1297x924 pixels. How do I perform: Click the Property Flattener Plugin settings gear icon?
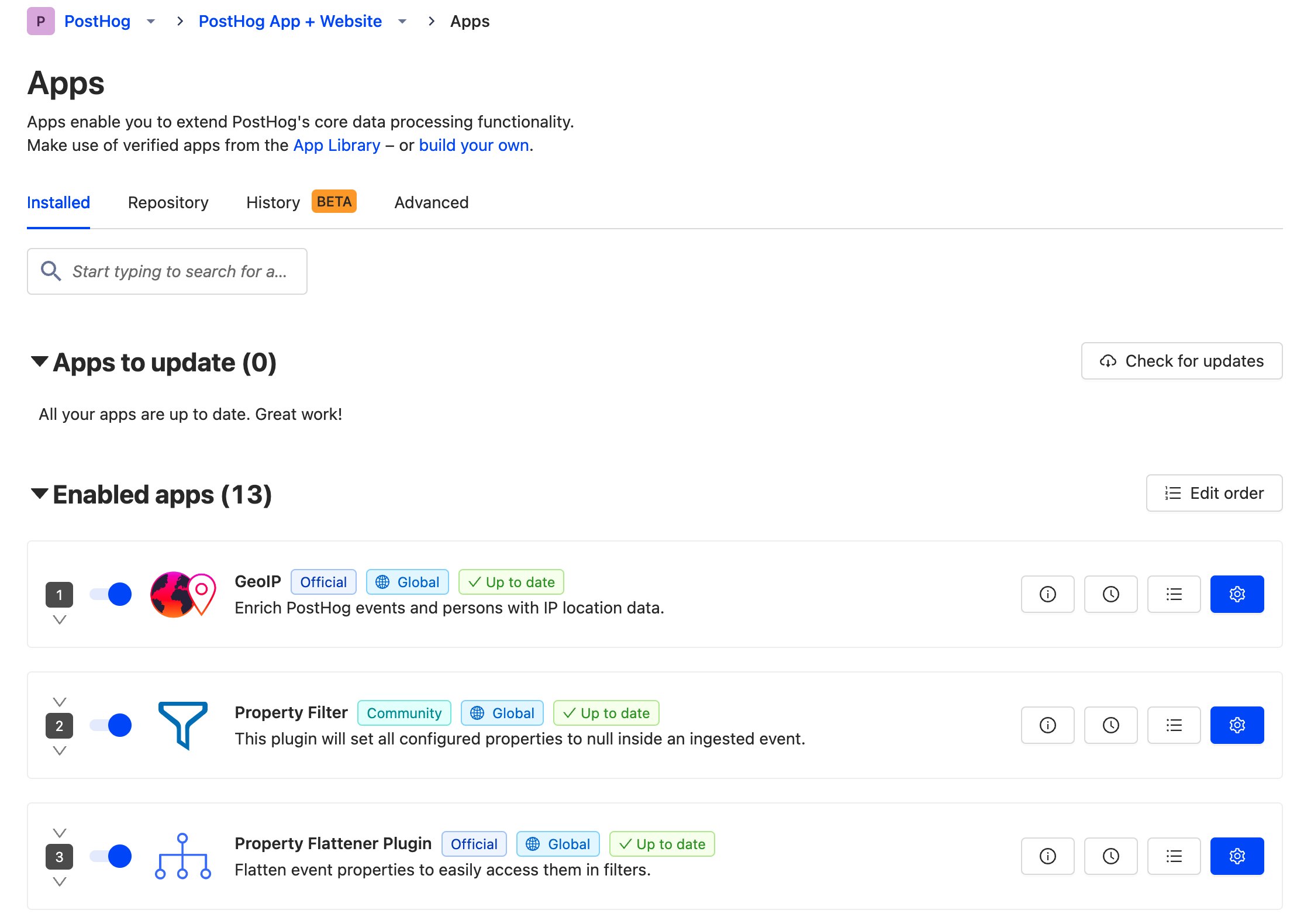click(x=1237, y=856)
